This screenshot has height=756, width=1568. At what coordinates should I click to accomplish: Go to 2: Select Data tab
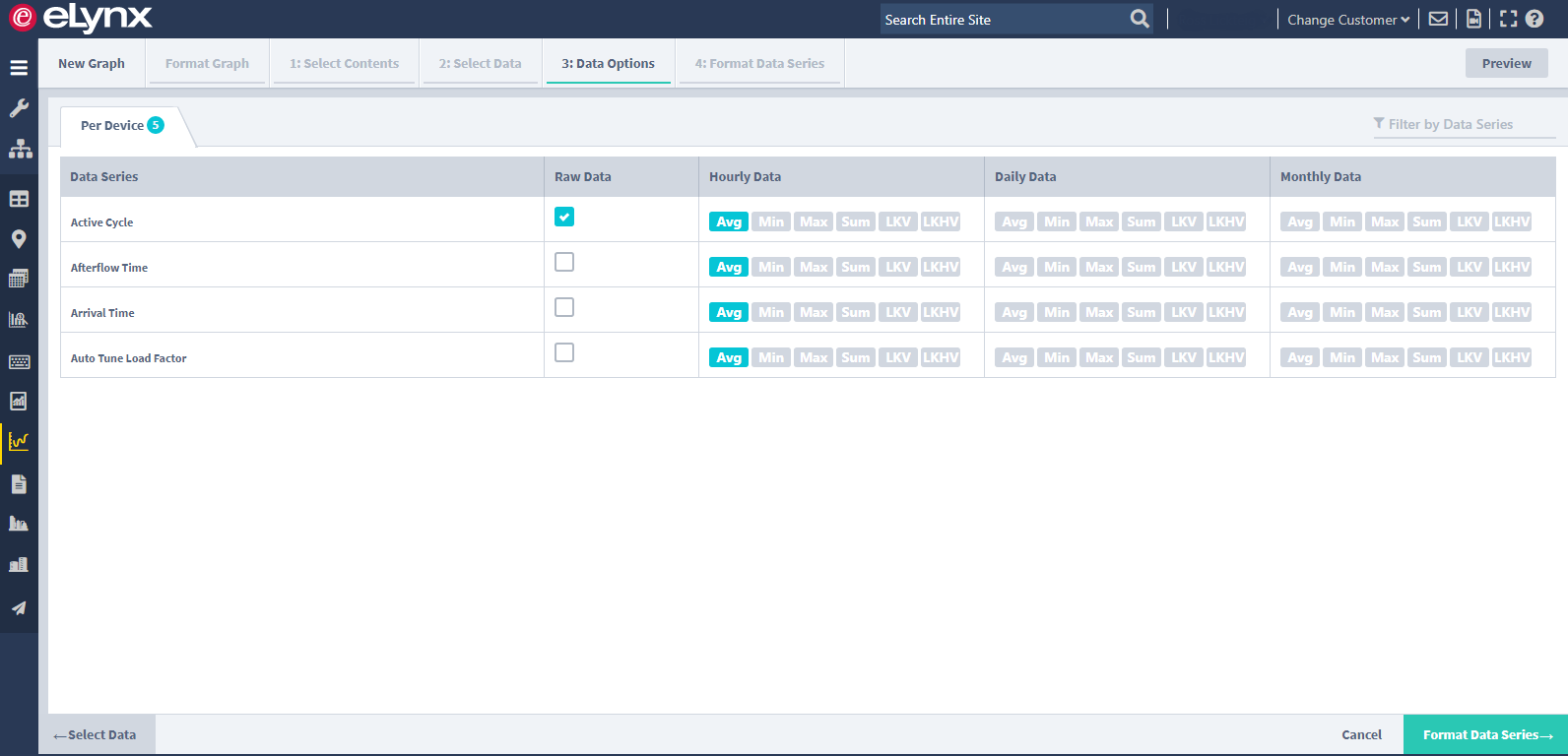(481, 63)
